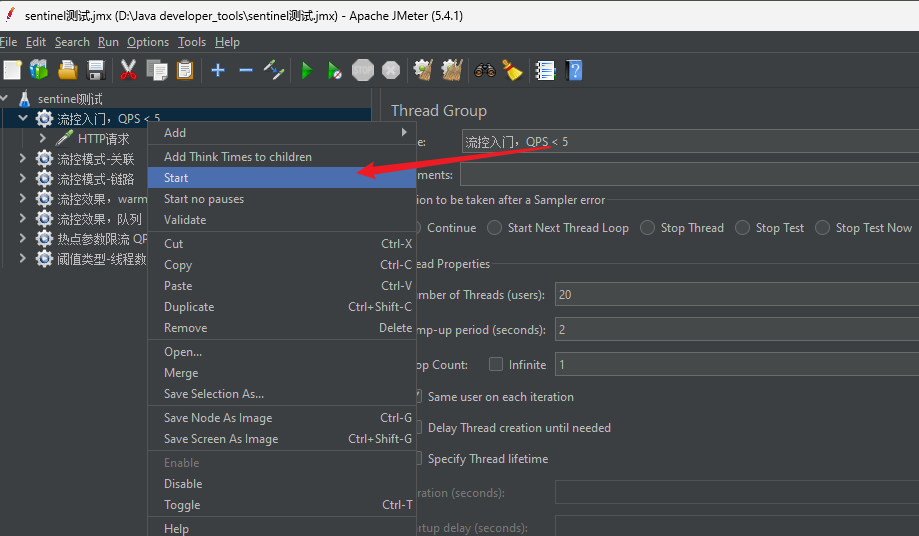Choose Duplicate in the context menu
Screen dimensions: 919x536
click(x=282, y=307)
